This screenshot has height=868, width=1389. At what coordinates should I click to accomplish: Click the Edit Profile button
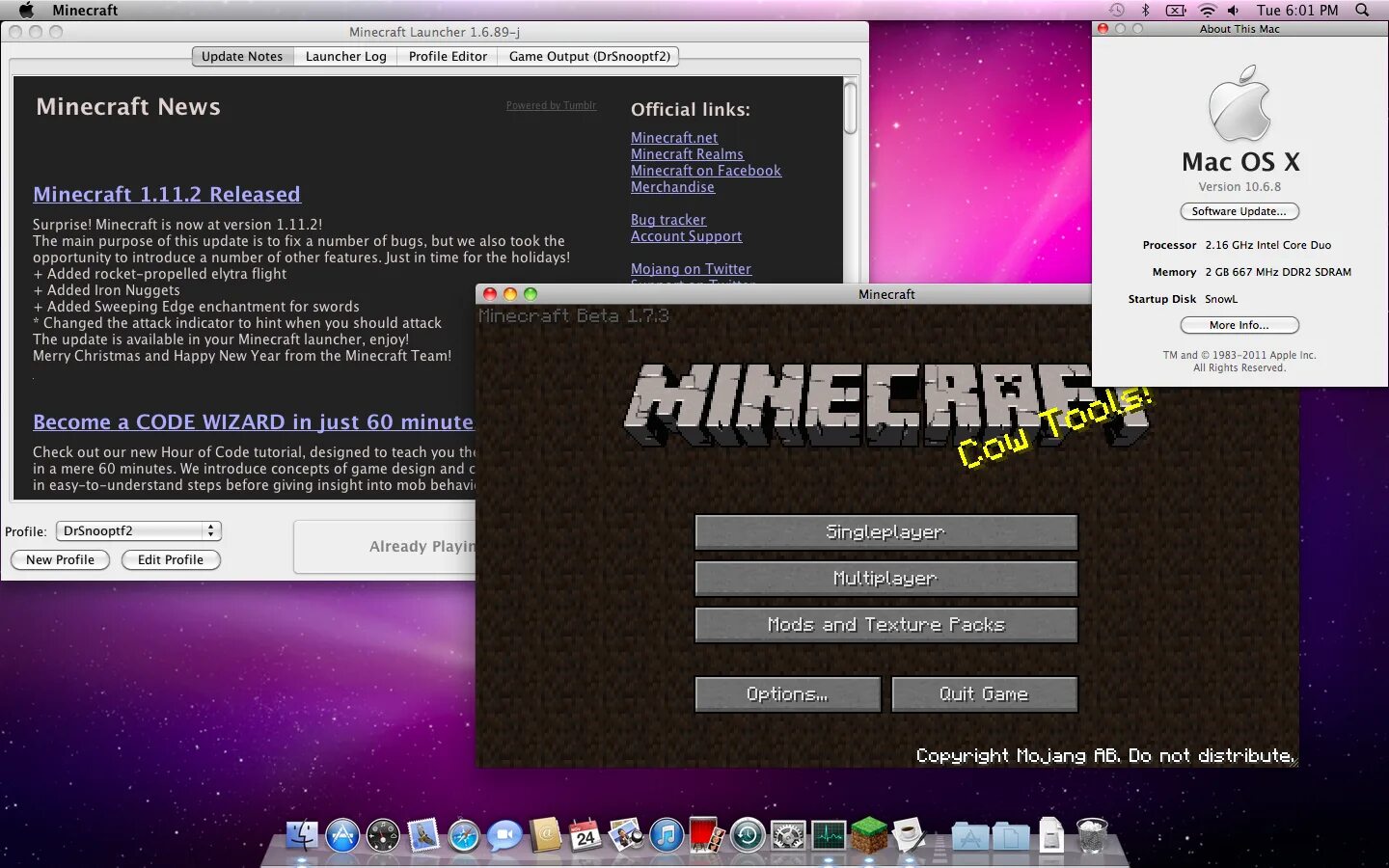(x=171, y=559)
